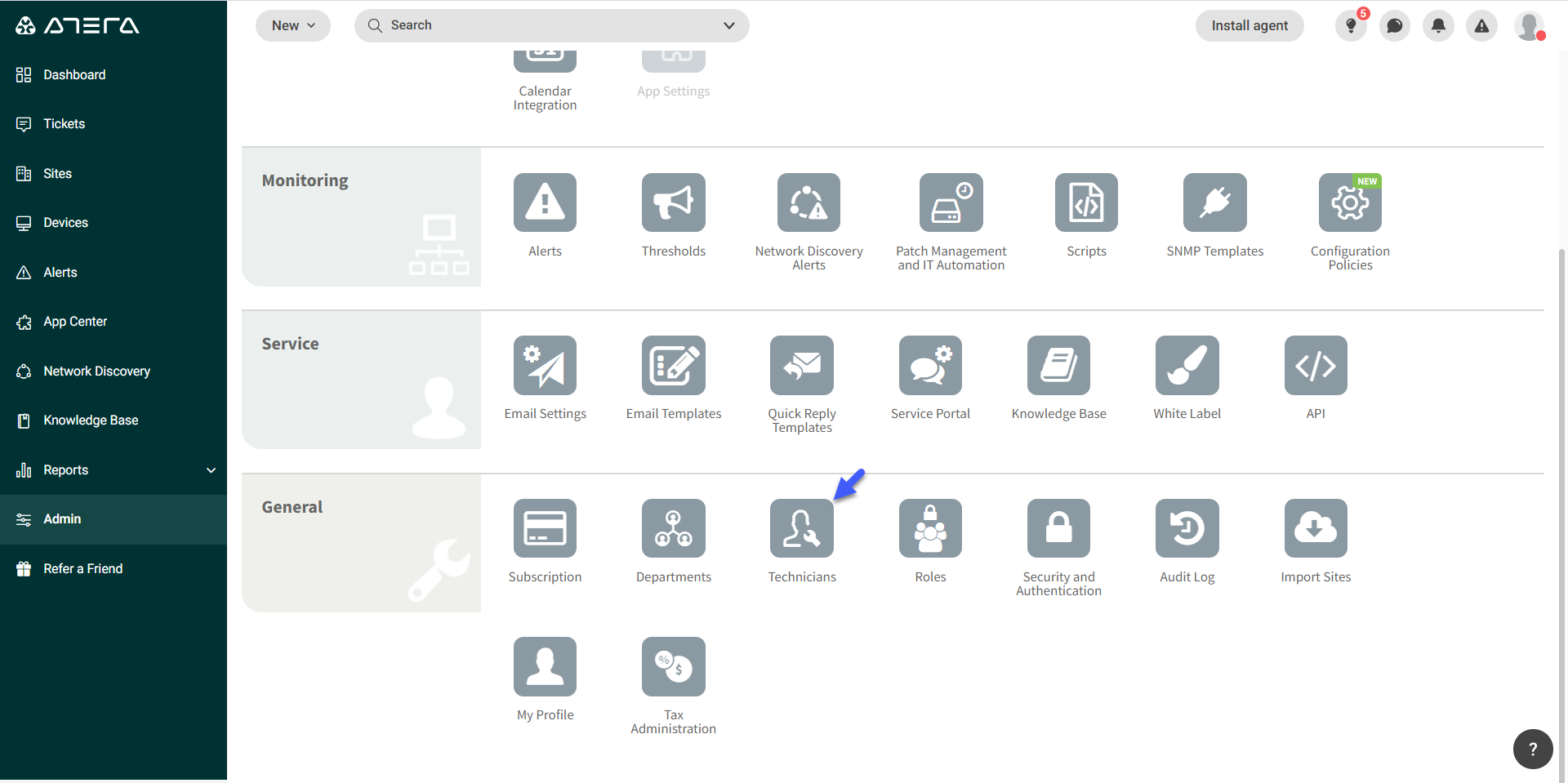The height and width of the screenshot is (783, 1568).
Task: Go to Tickets in the sidebar
Action: click(x=114, y=124)
